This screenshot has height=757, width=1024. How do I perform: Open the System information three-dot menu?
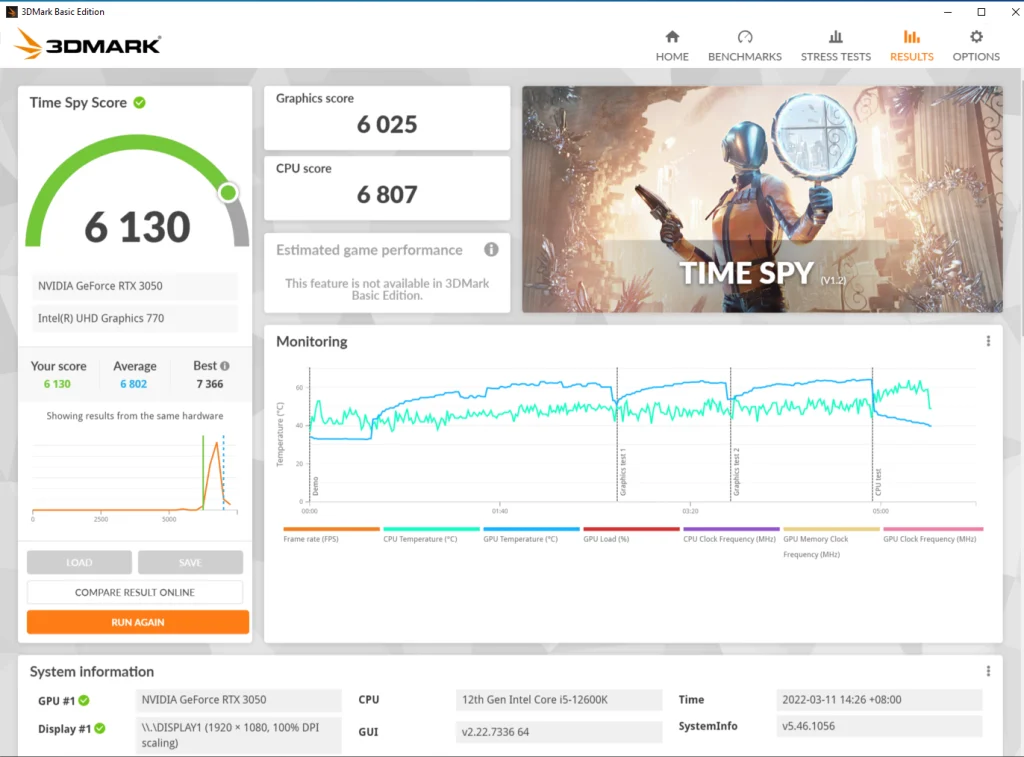coord(988,671)
